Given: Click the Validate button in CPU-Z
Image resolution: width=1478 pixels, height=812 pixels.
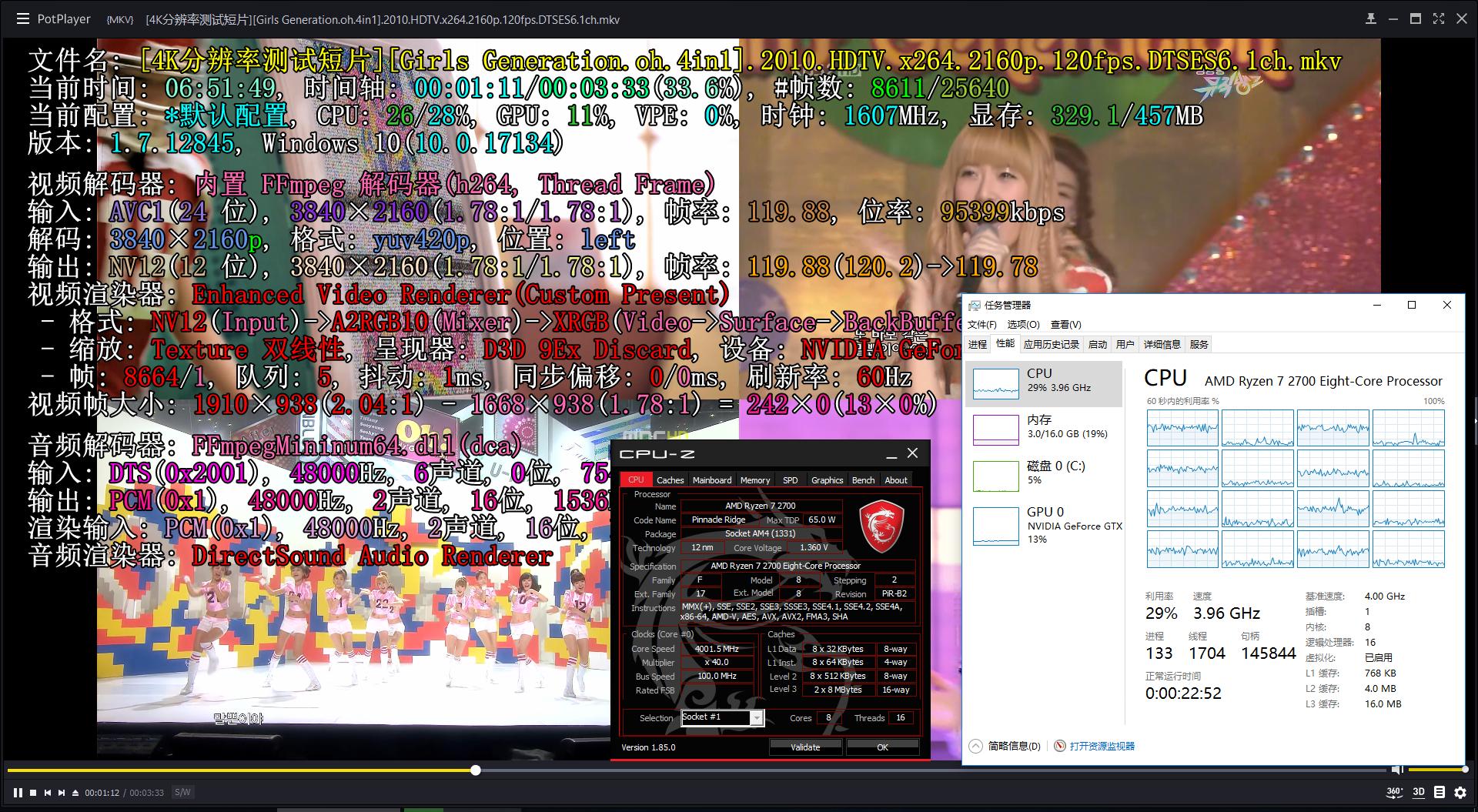Looking at the screenshot, I should click(x=805, y=747).
